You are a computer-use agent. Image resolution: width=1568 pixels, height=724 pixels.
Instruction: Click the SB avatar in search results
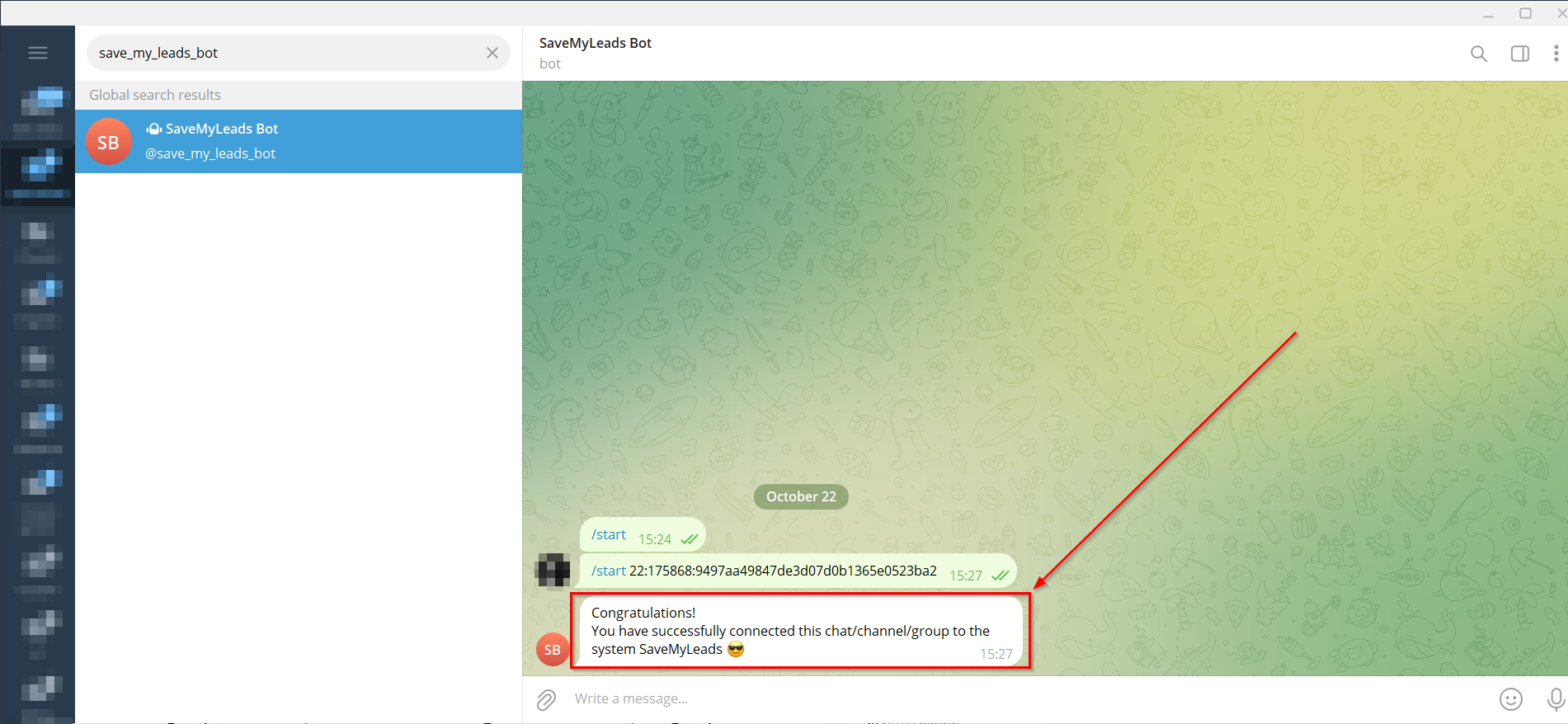[109, 142]
